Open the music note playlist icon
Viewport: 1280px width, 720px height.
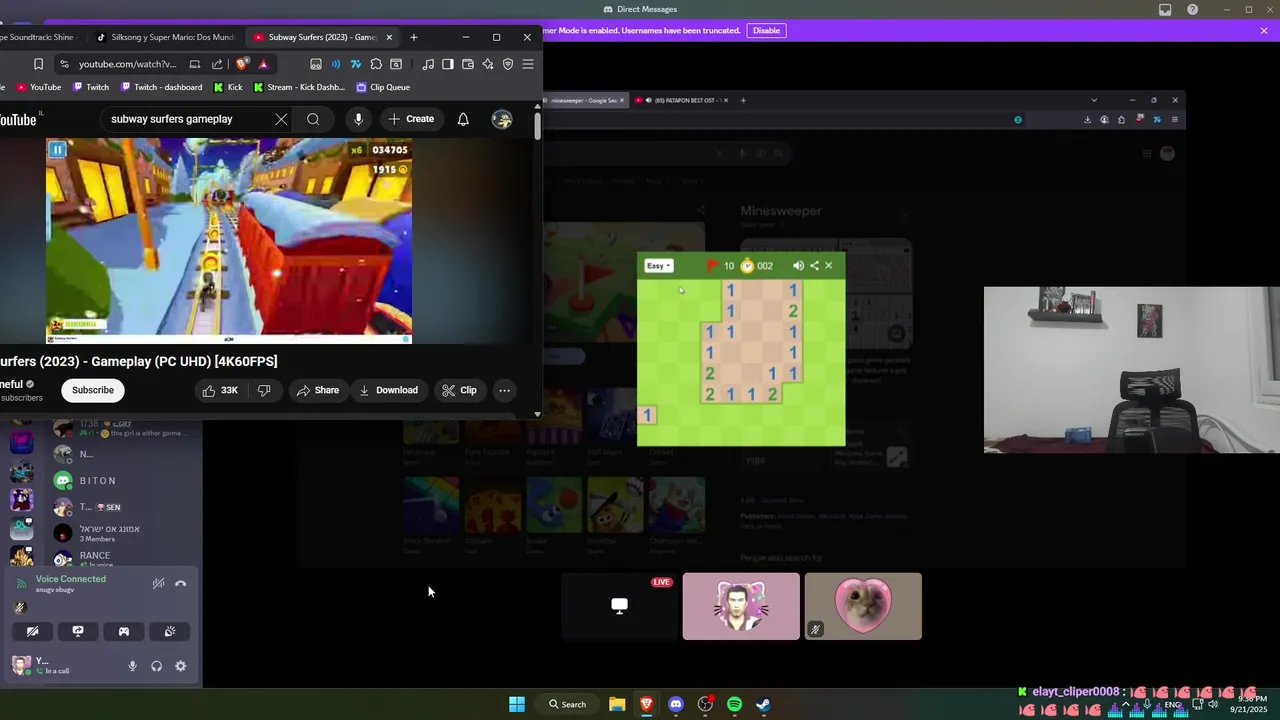point(428,64)
